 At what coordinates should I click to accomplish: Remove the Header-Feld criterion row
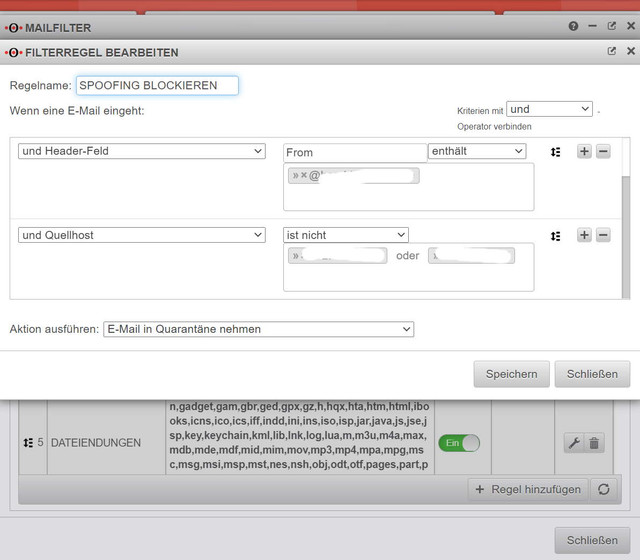point(603,151)
